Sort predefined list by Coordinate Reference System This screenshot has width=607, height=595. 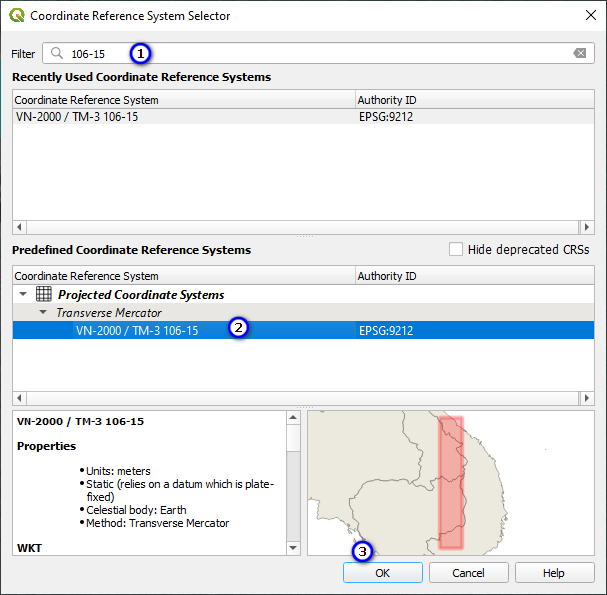pyautogui.click(x=184, y=276)
